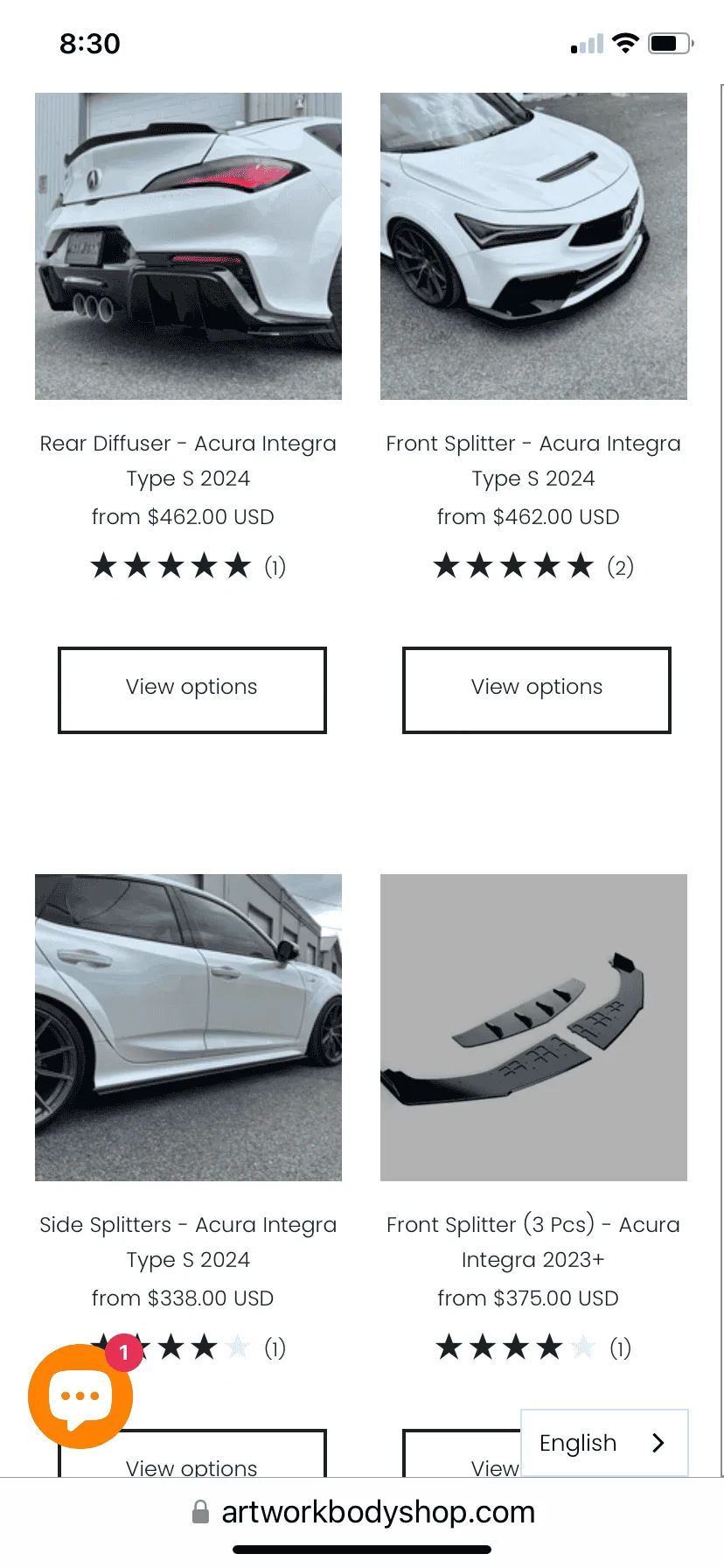The image size is (724, 1568).
Task: Click Rear Diffuser five-star rating
Action: click(x=188, y=566)
